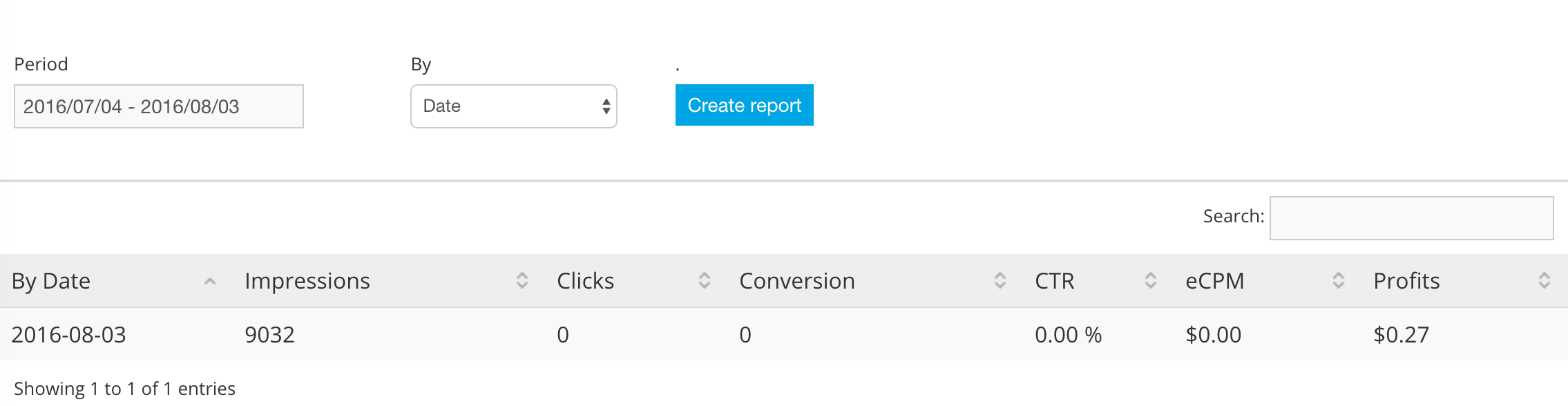
Task: Click the Profits column sort icon
Action: [1545, 280]
